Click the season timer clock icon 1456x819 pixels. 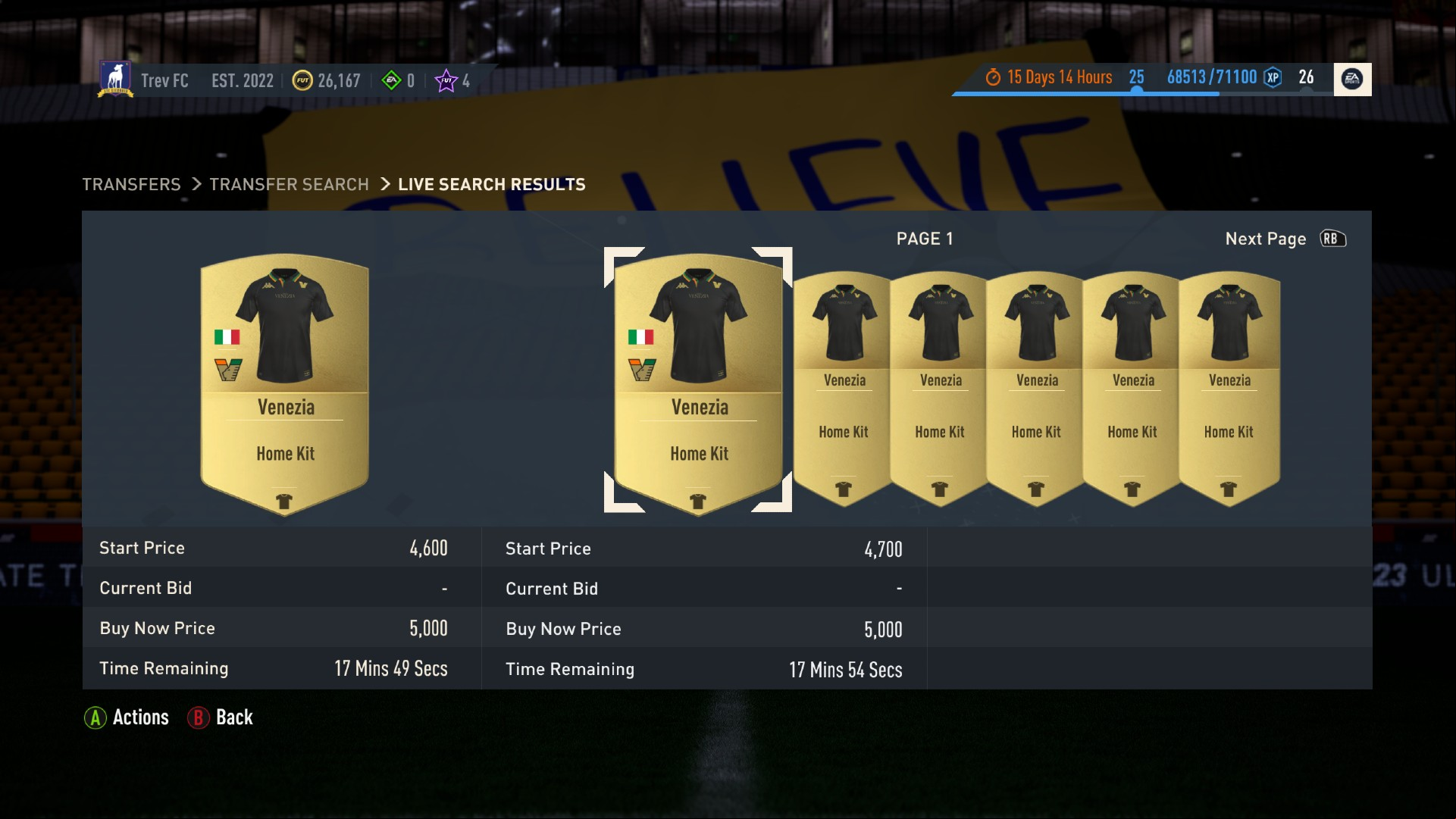tap(993, 77)
